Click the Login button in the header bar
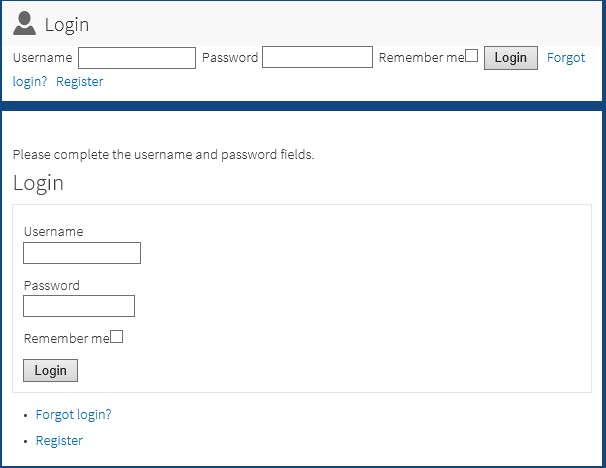The image size is (606, 468). coord(511,58)
